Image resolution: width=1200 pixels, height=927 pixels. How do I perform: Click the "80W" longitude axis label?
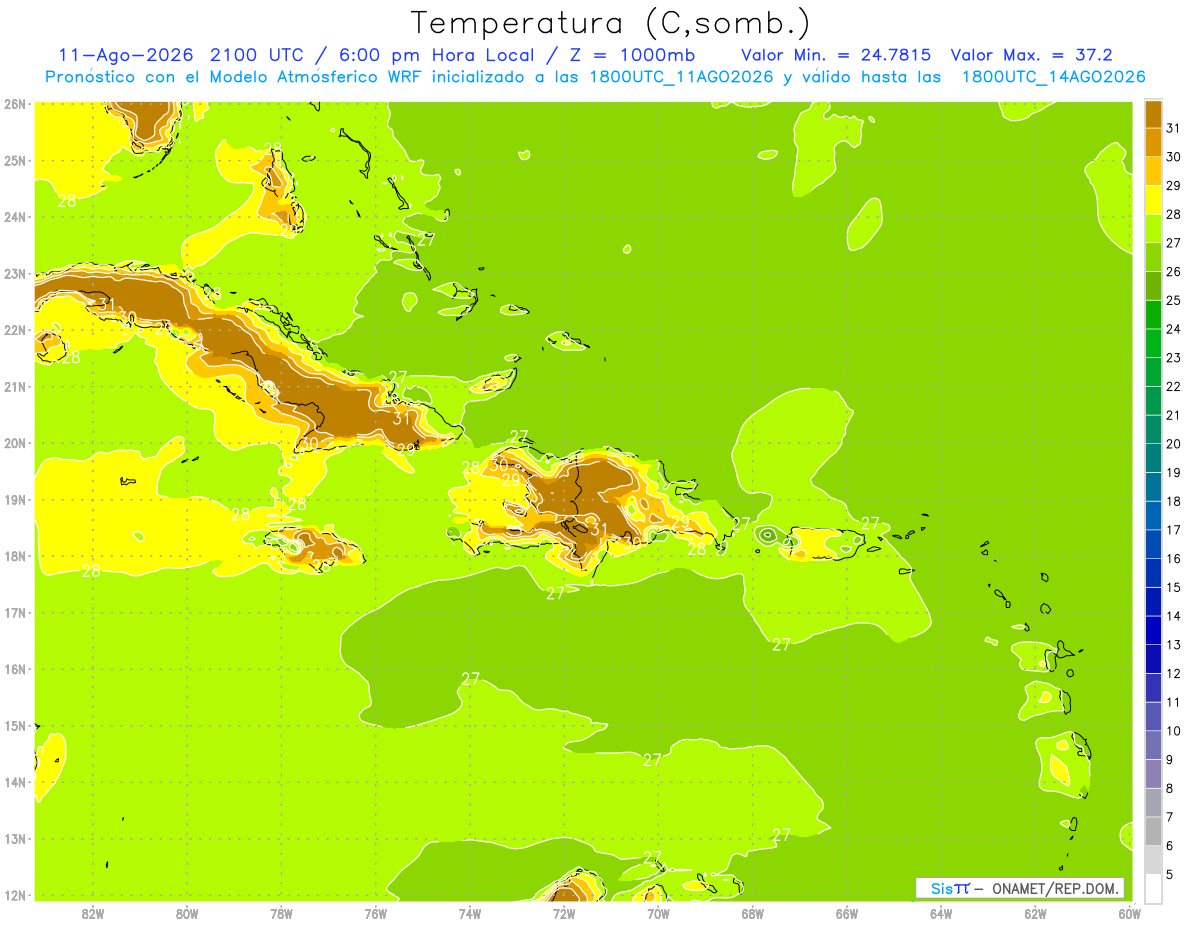(187, 914)
